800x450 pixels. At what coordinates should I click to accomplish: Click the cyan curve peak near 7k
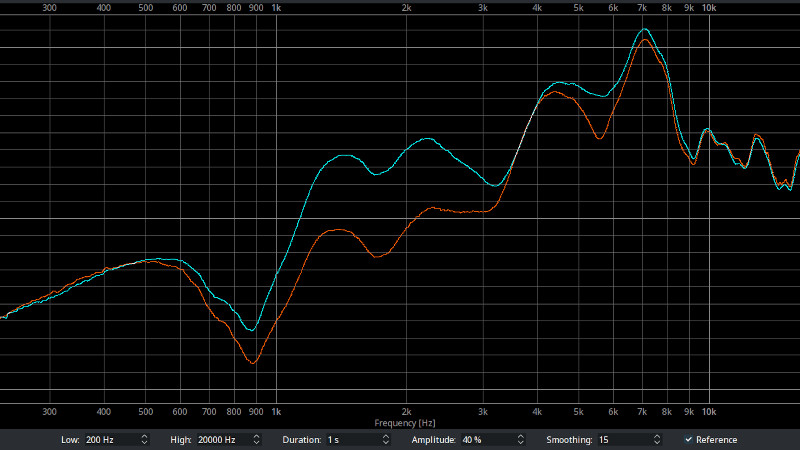[x=646, y=30]
